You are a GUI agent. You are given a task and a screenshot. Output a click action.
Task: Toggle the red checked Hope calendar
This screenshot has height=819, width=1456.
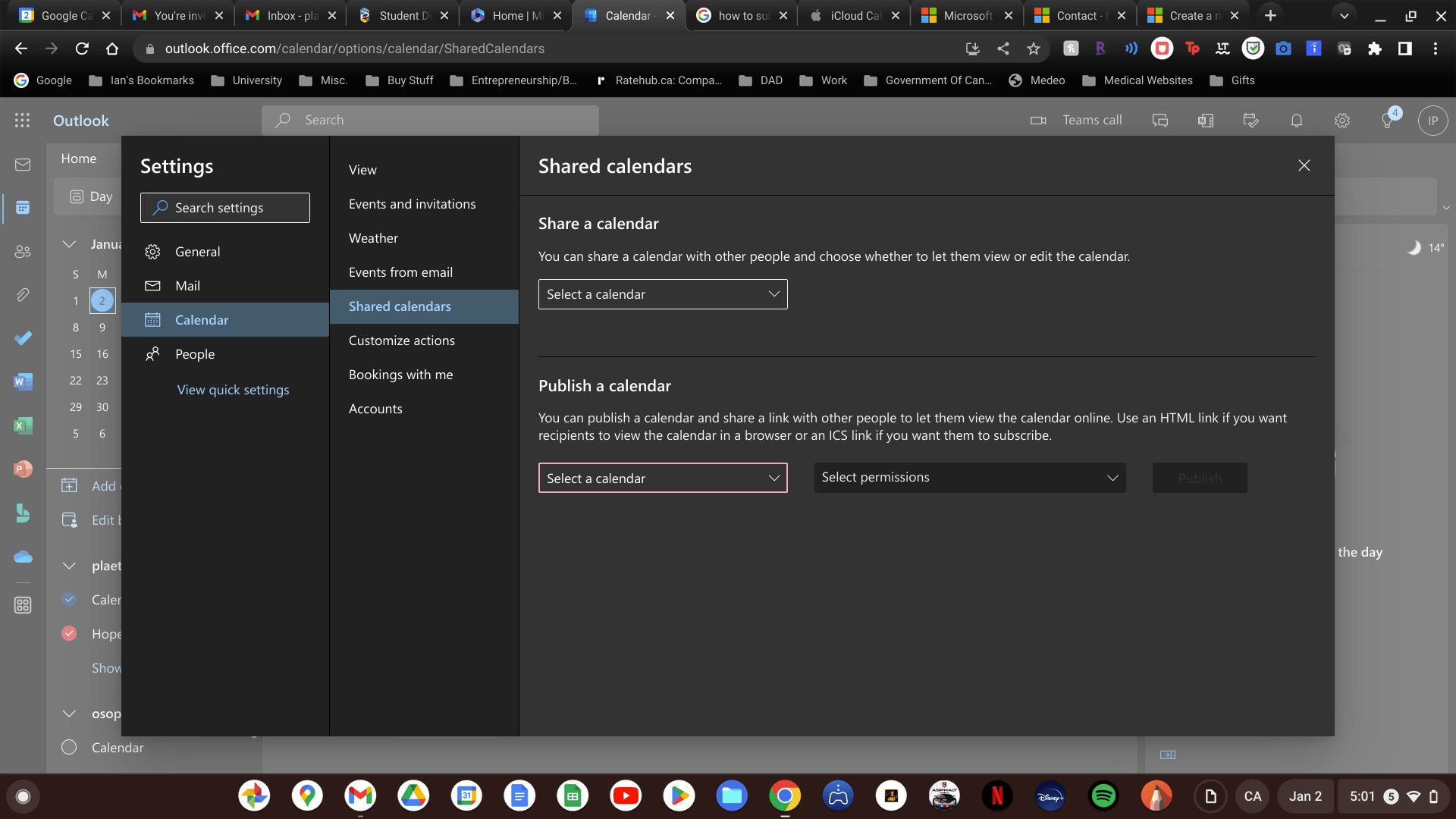click(69, 633)
